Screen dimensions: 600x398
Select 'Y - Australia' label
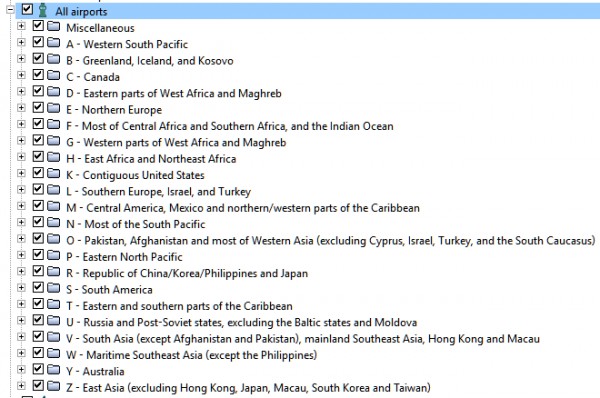95,372
